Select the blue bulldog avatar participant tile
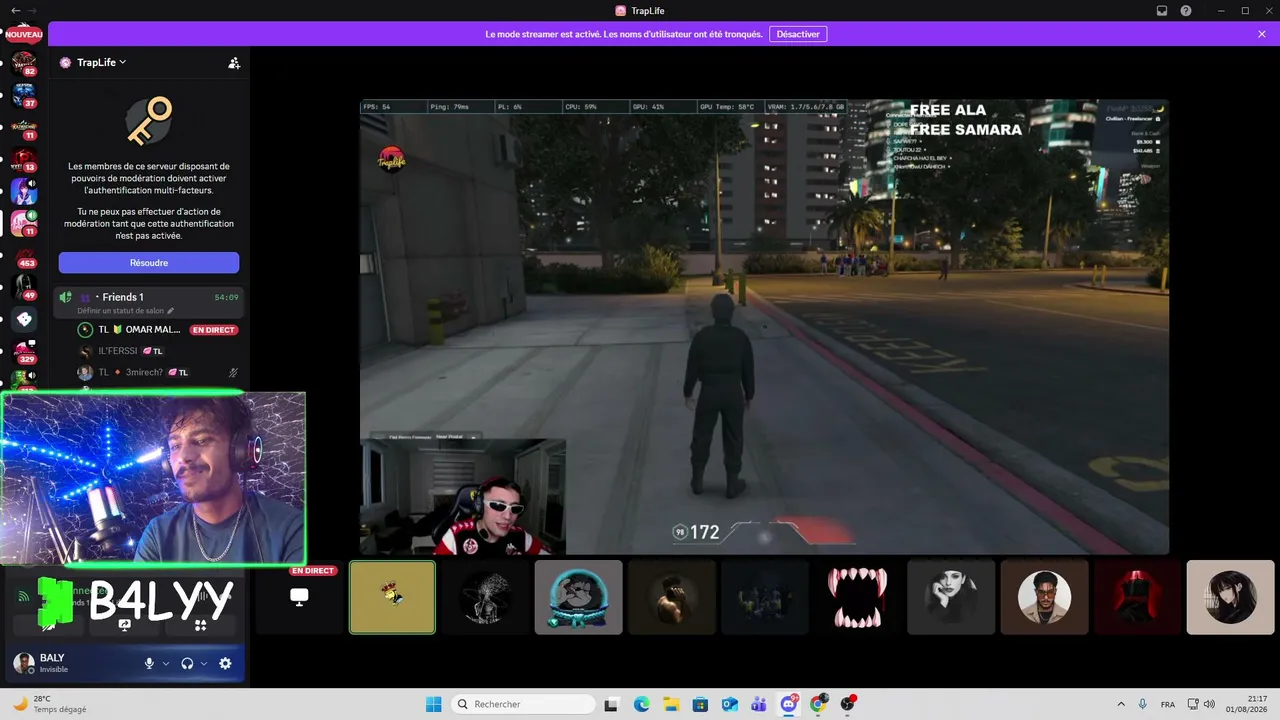The width and height of the screenshot is (1280, 720). [x=579, y=597]
